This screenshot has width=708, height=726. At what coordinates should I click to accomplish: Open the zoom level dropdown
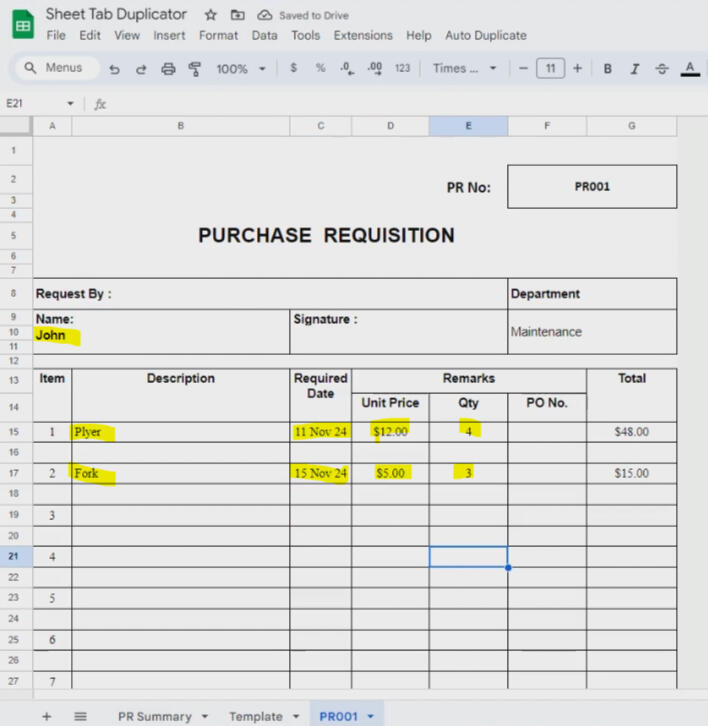point(241,69)
